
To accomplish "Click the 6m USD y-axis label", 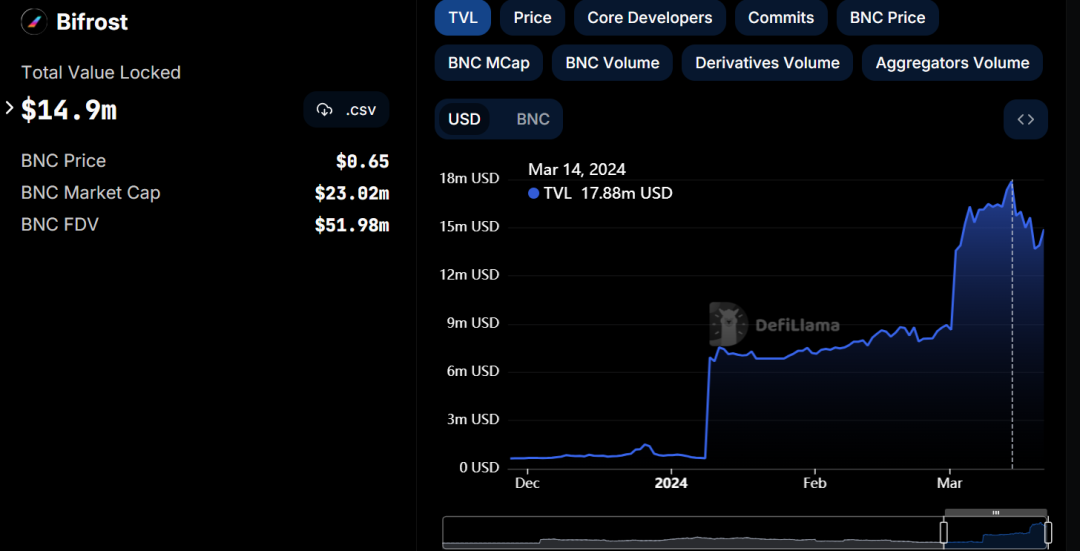I will click(472, 371).
